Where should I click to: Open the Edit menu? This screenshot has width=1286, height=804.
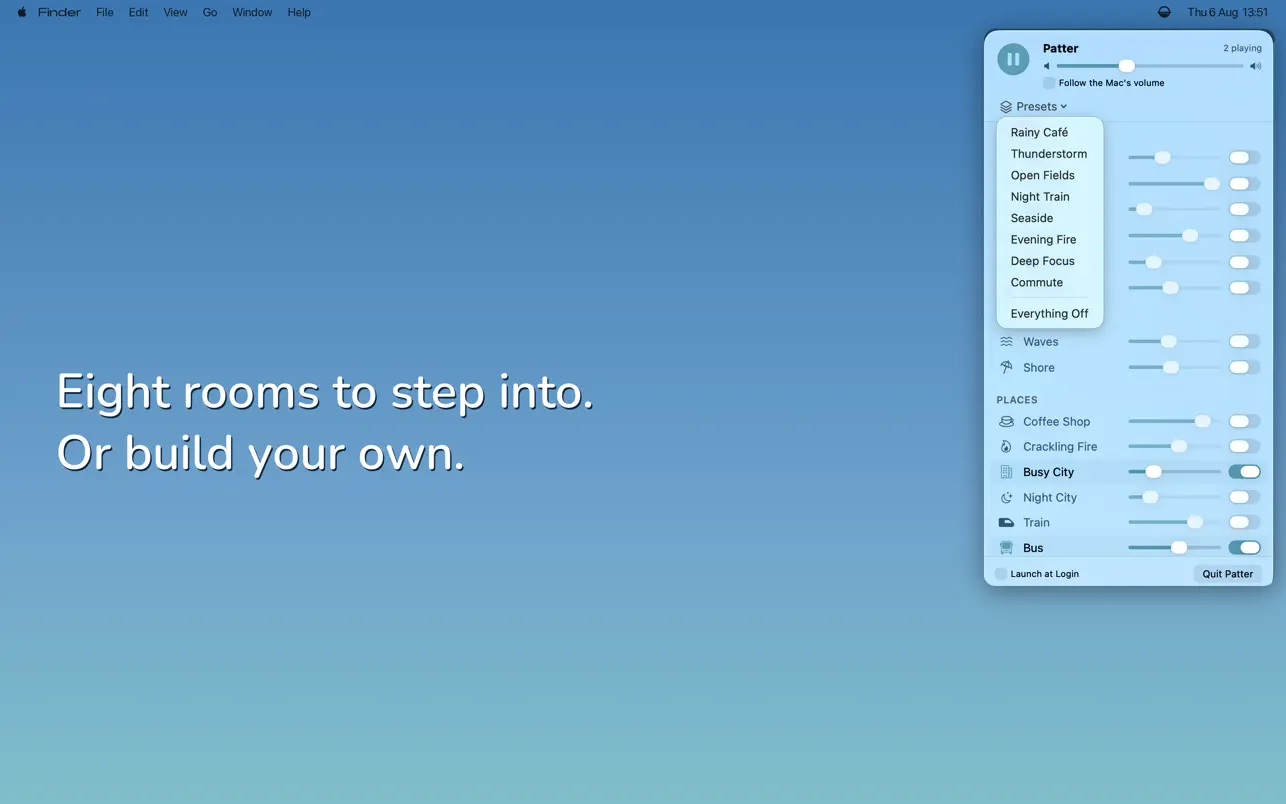point(139,12)
